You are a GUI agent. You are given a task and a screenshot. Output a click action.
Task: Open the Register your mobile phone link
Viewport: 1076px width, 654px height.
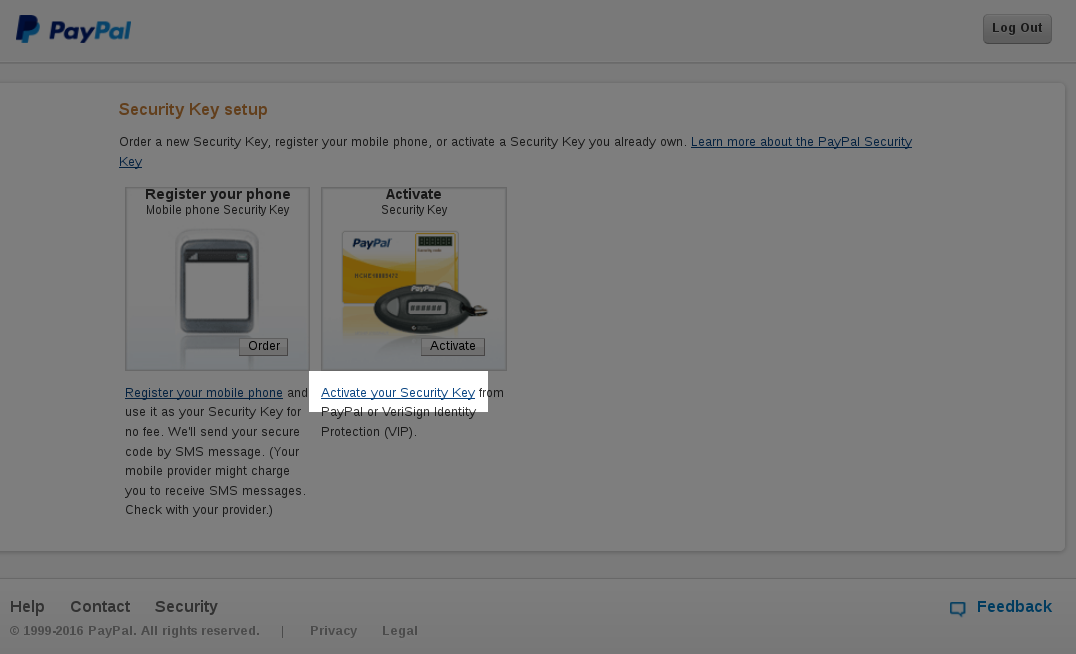click(204, 393)
